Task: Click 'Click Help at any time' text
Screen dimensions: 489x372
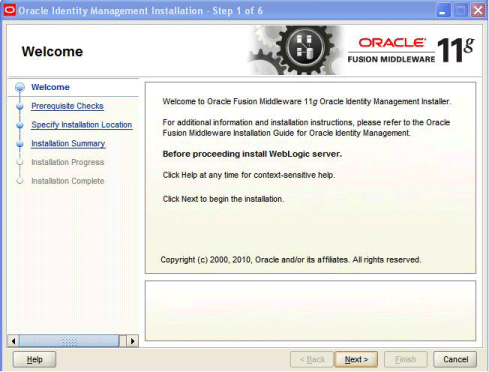Action: (x=249, y=175)
